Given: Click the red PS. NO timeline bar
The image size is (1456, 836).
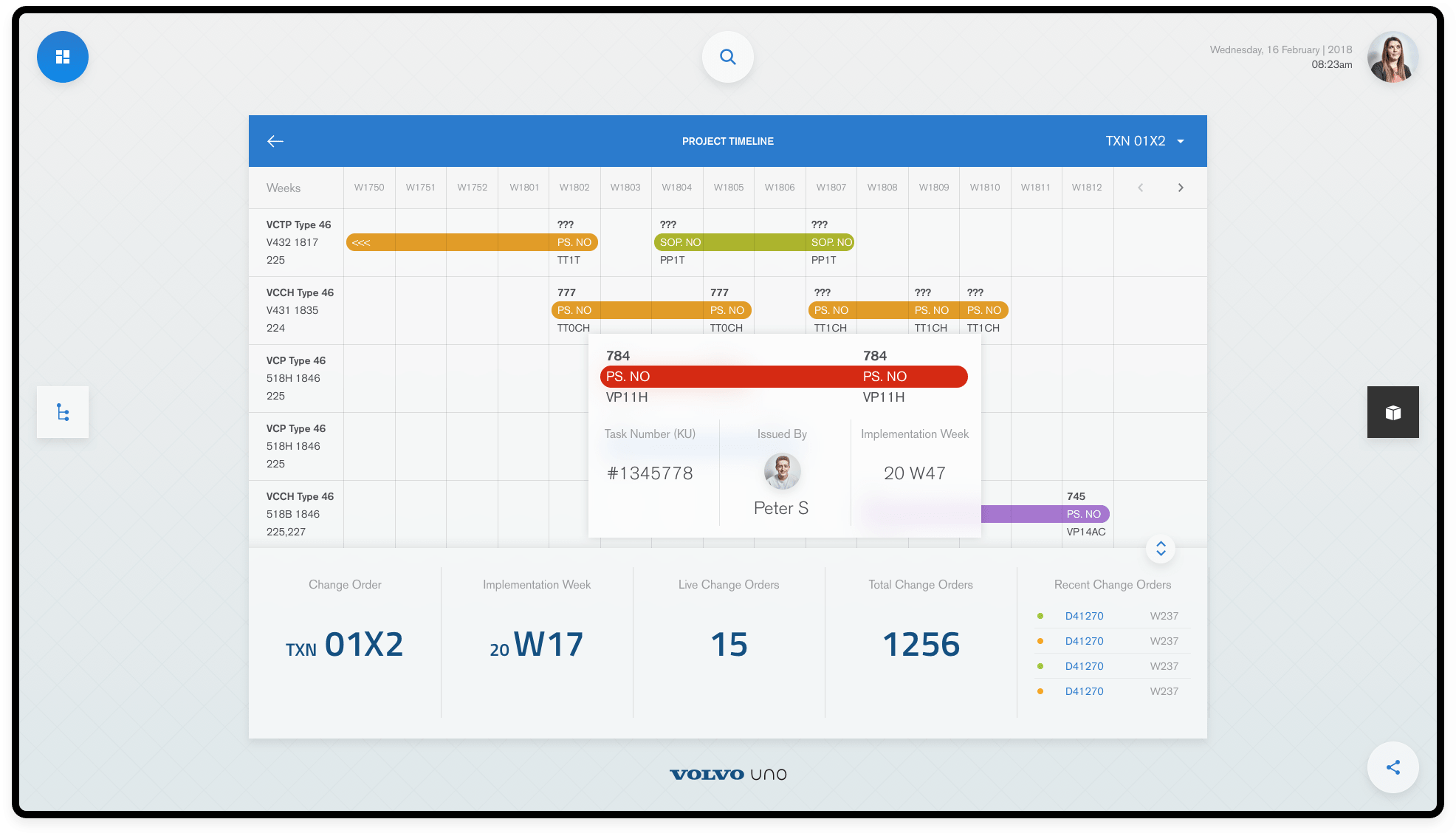Looking at the screenshot, I should (783, 377).
